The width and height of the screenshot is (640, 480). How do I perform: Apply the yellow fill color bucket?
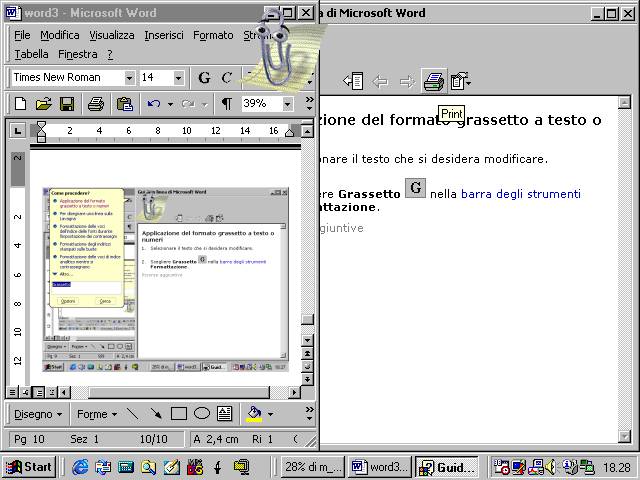(x=255, y=414)
